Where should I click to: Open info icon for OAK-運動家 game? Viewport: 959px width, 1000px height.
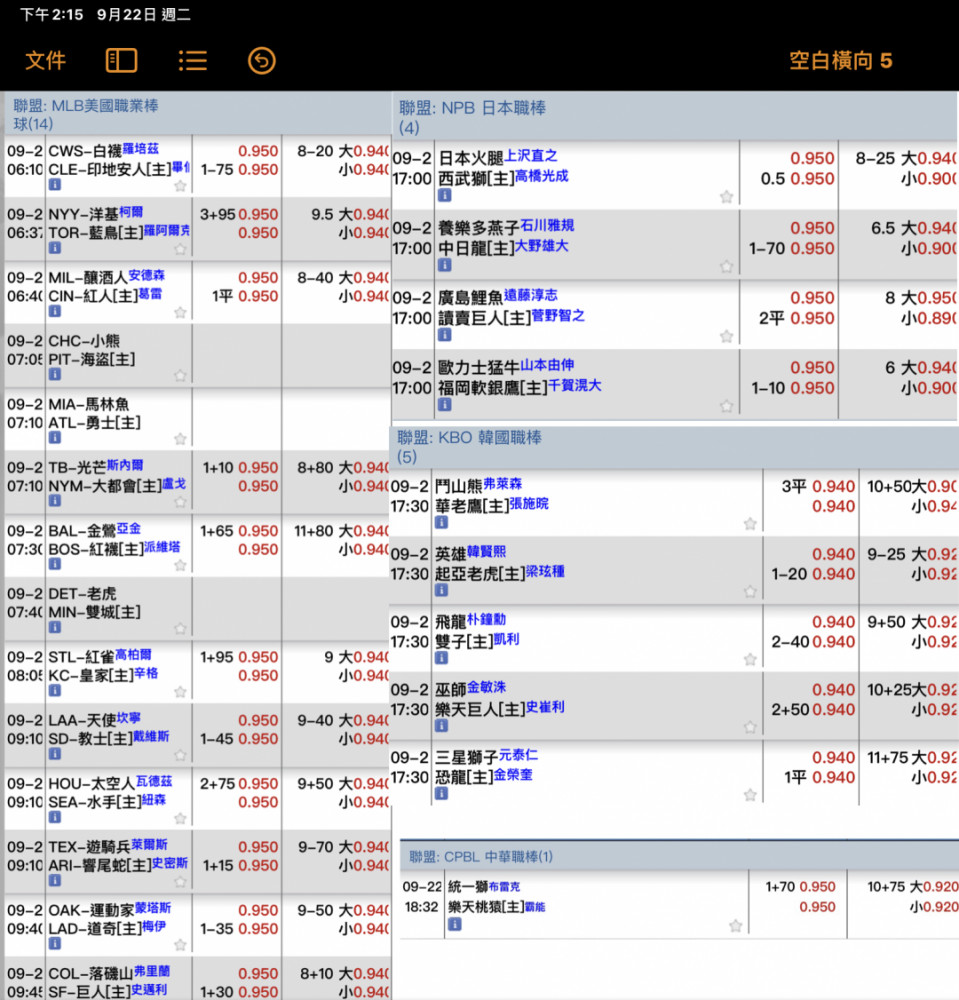tap(55, 944)
